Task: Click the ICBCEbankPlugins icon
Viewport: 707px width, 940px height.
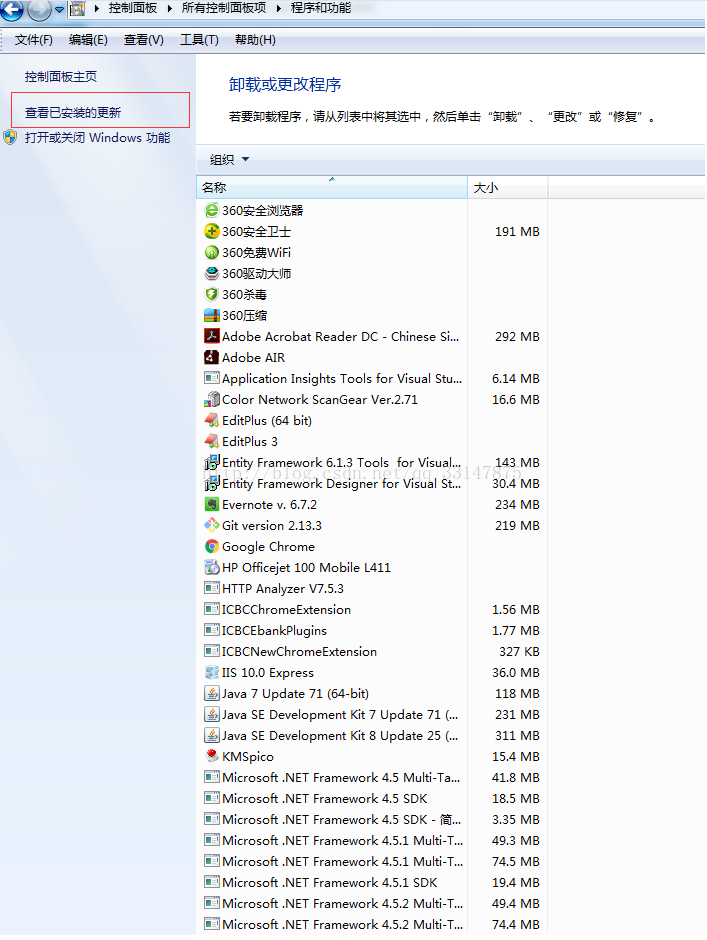Action: 212,630
